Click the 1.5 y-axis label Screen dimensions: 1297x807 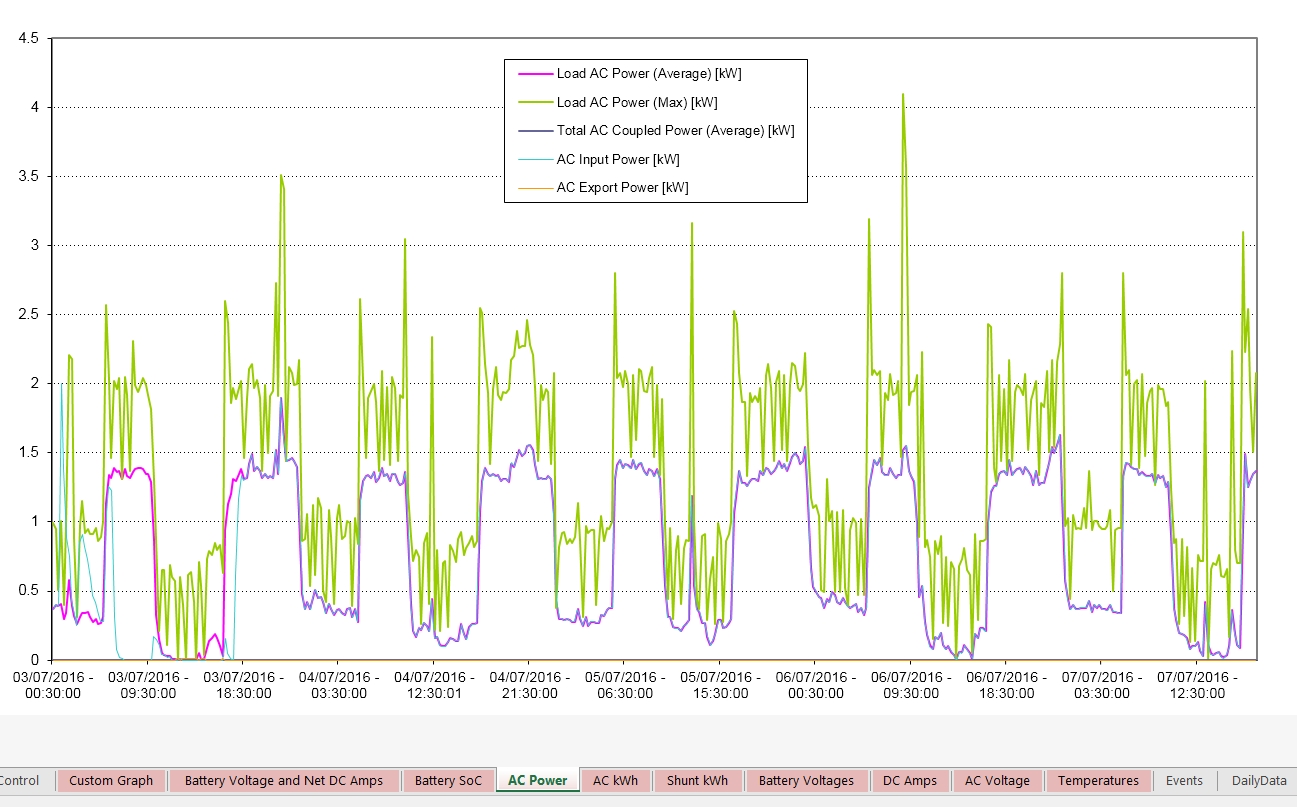[29, 452]
